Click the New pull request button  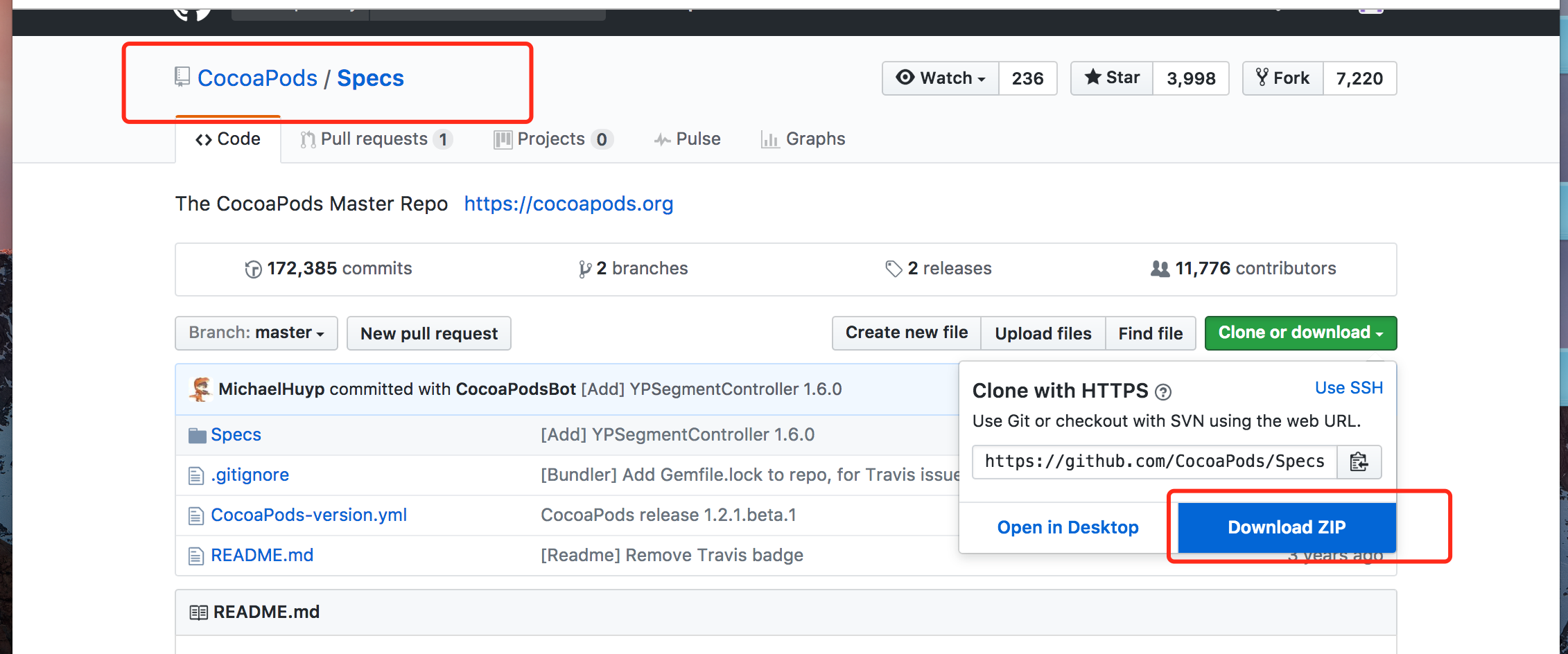click(x=429, y=333)
